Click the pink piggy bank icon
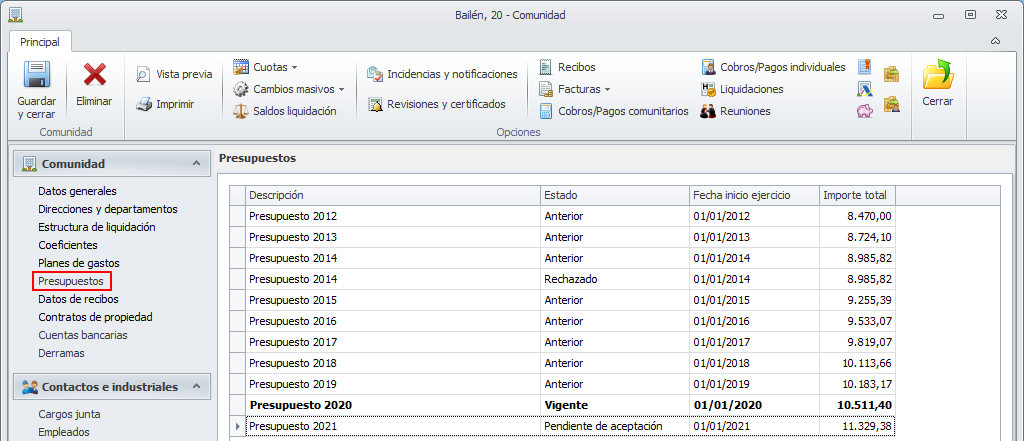This screenshot has height=441, width=1024. 866,111
